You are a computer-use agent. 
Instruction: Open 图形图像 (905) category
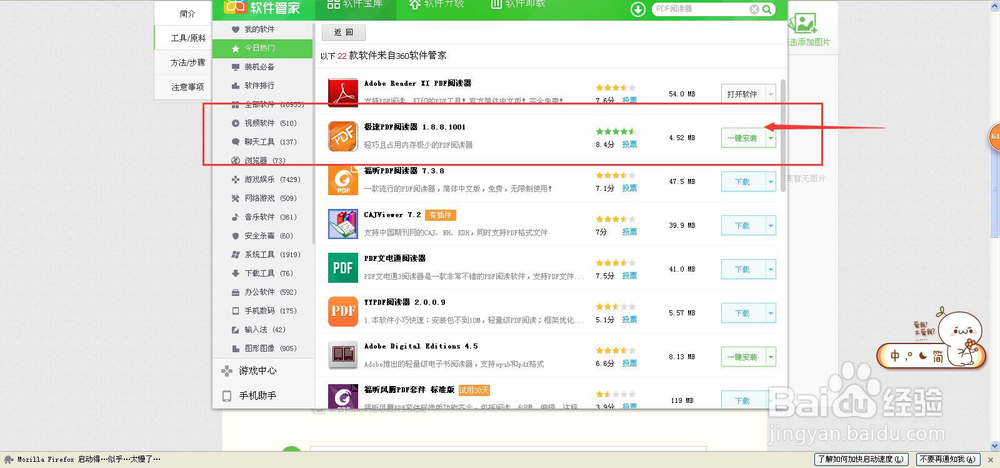point(263,348)
